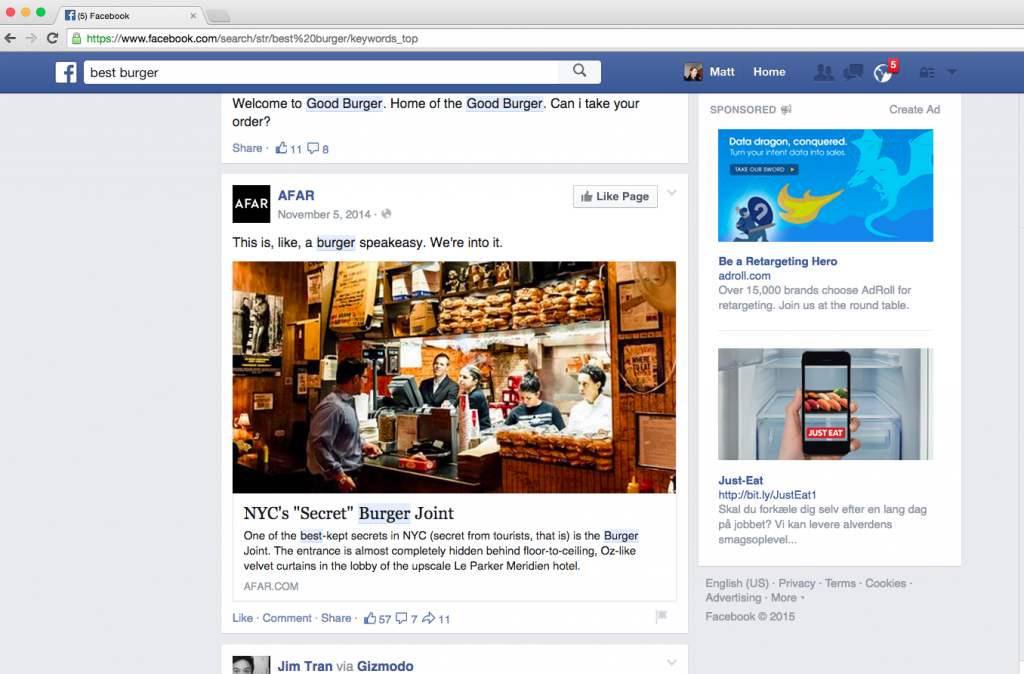The height and width of the screenshot is (674, 1024).
Task: Click the 8 comments bubble icon
Action: pos(313,149)
